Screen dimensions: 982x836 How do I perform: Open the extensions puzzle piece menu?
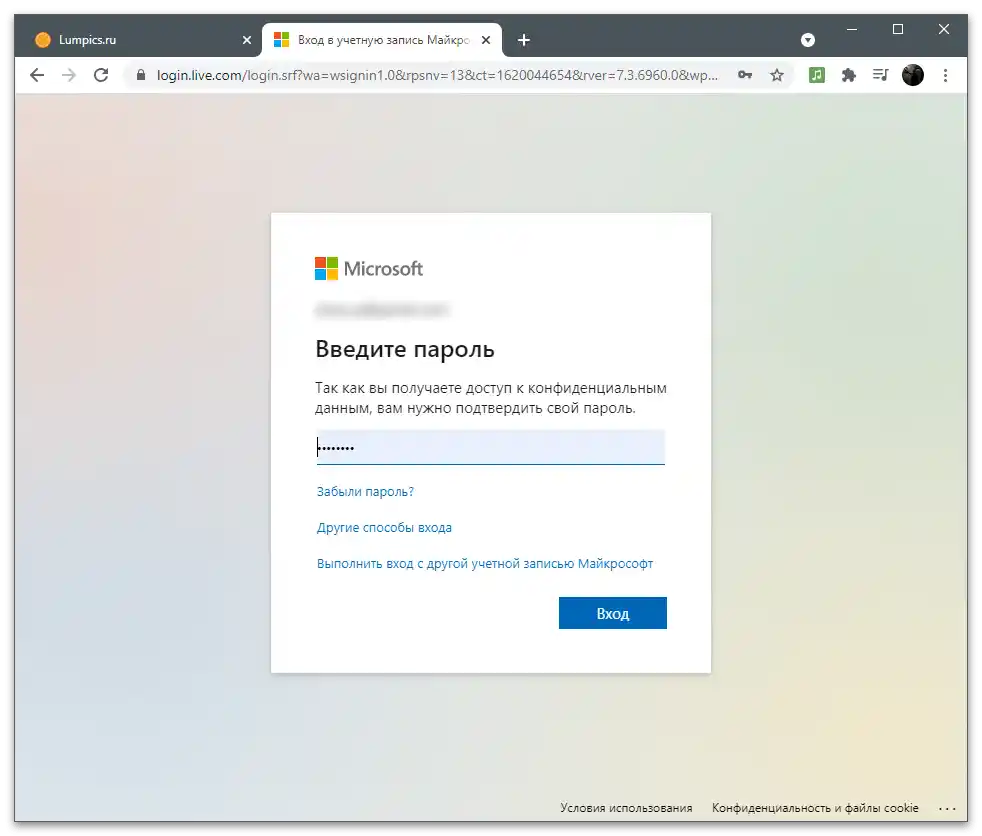click(849, 75)
